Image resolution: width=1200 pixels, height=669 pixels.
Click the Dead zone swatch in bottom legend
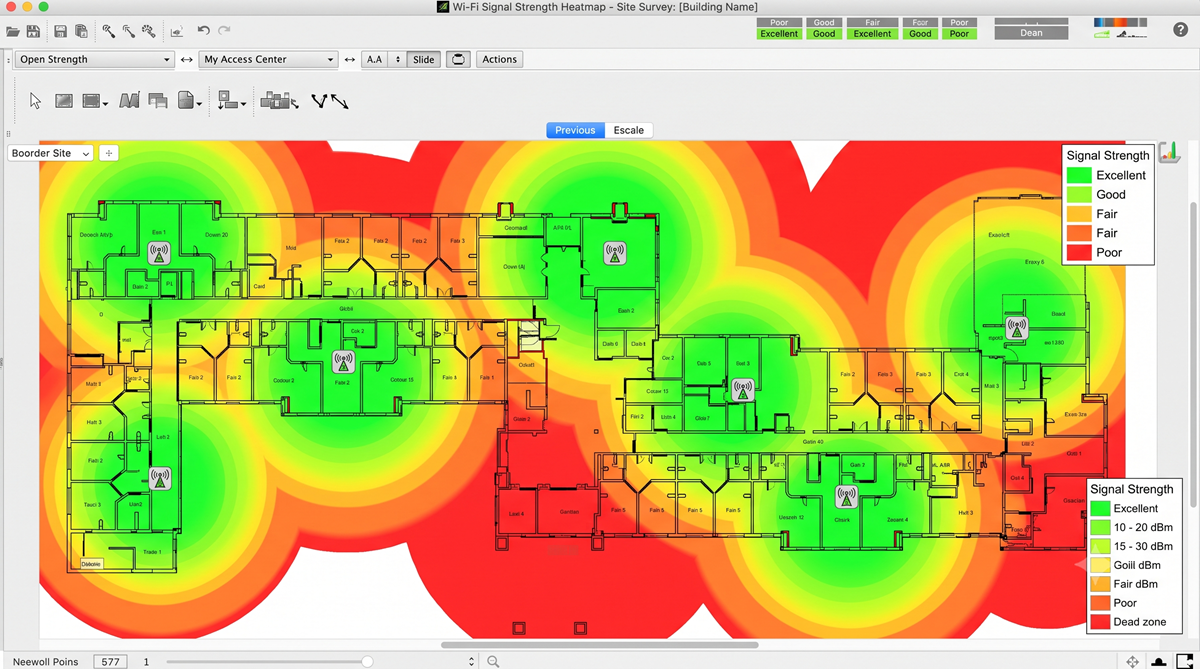(x=1098, y=622)
